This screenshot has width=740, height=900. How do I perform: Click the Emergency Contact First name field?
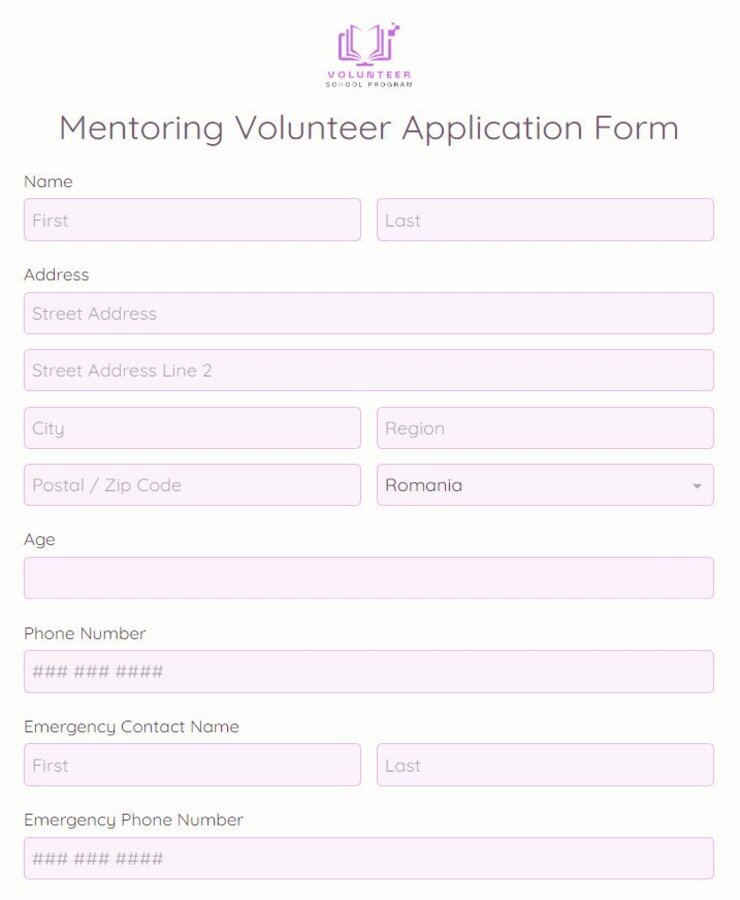[191, 765]
